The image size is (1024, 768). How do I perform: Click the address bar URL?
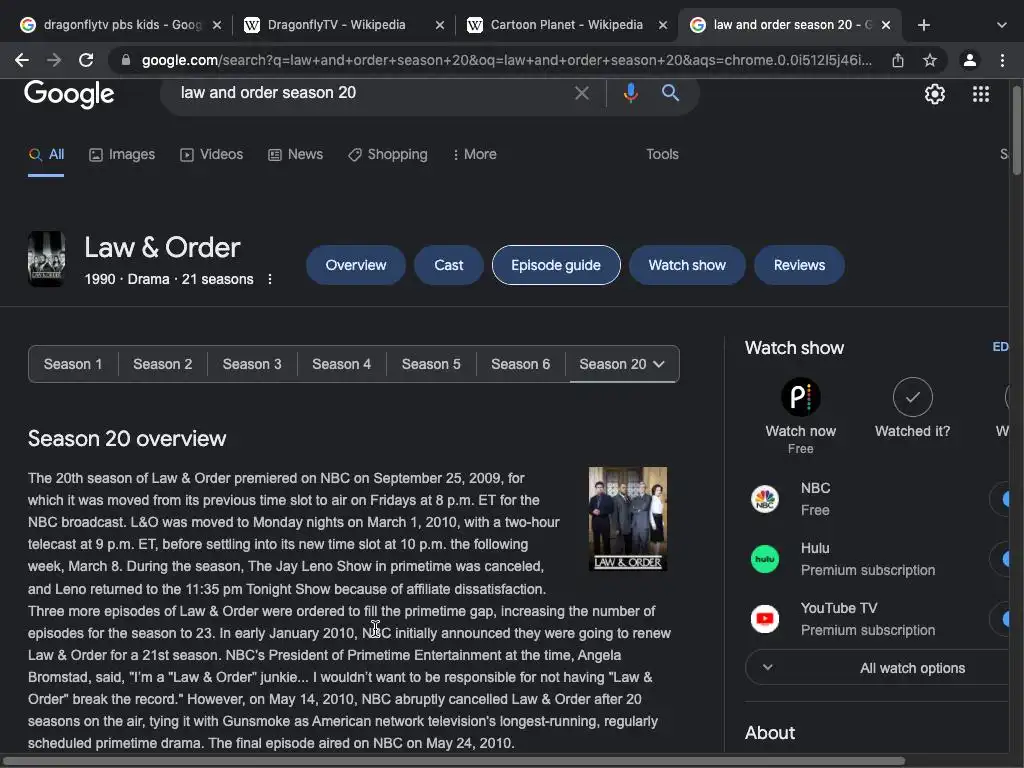tap(507, 60)
